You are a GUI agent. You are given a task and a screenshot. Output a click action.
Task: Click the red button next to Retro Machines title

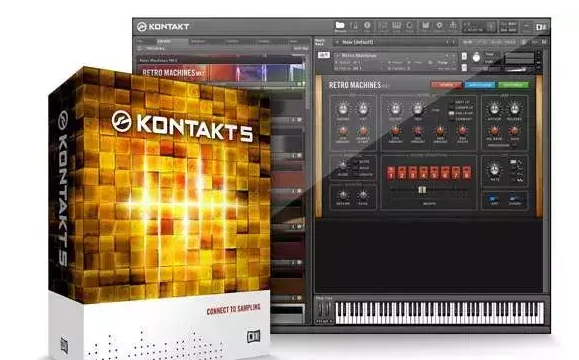[446, 85]
